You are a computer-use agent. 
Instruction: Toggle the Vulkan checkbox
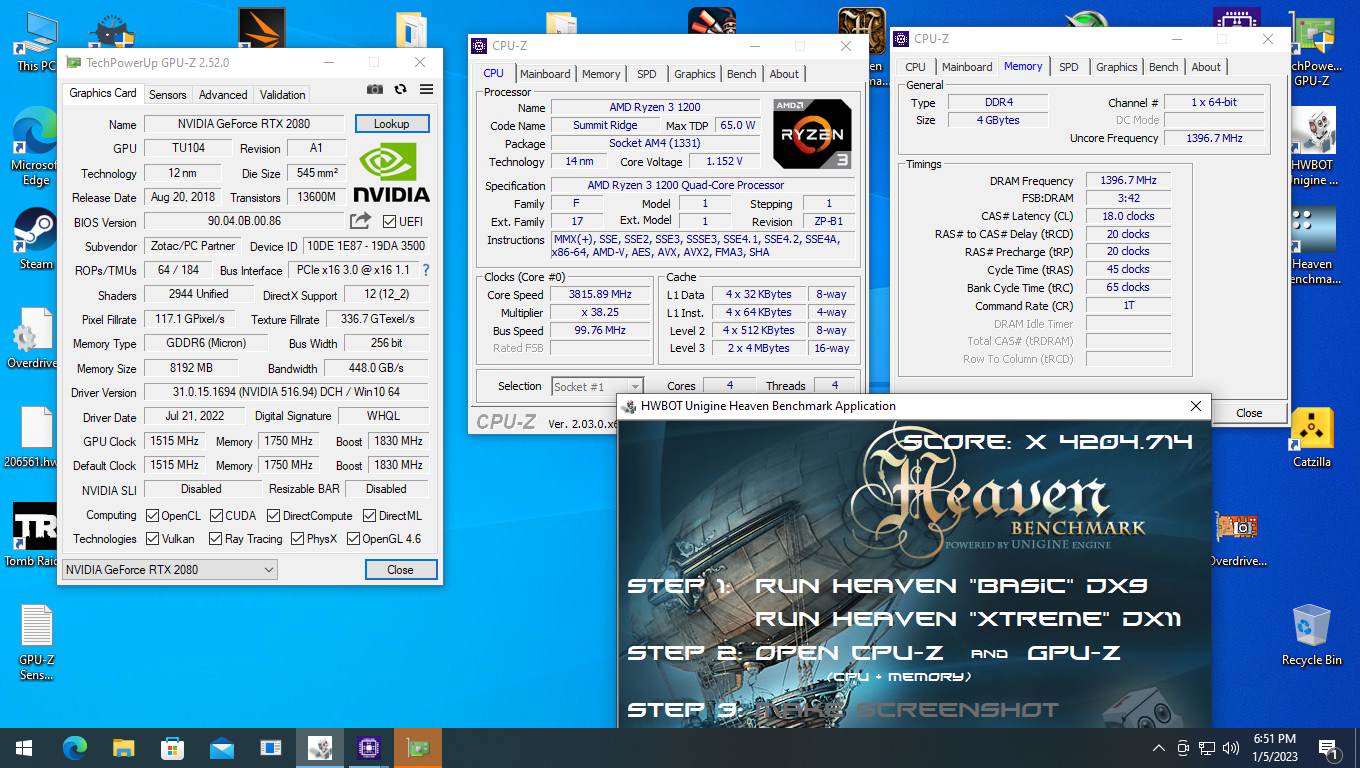pos(152,539)
